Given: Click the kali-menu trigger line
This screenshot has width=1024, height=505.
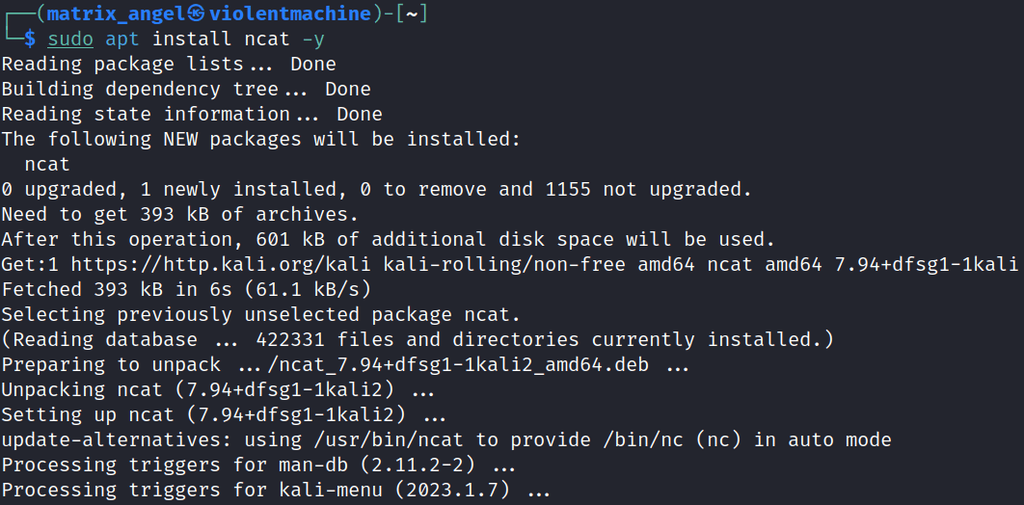Looking at the screenshot, I should (275, 490).
